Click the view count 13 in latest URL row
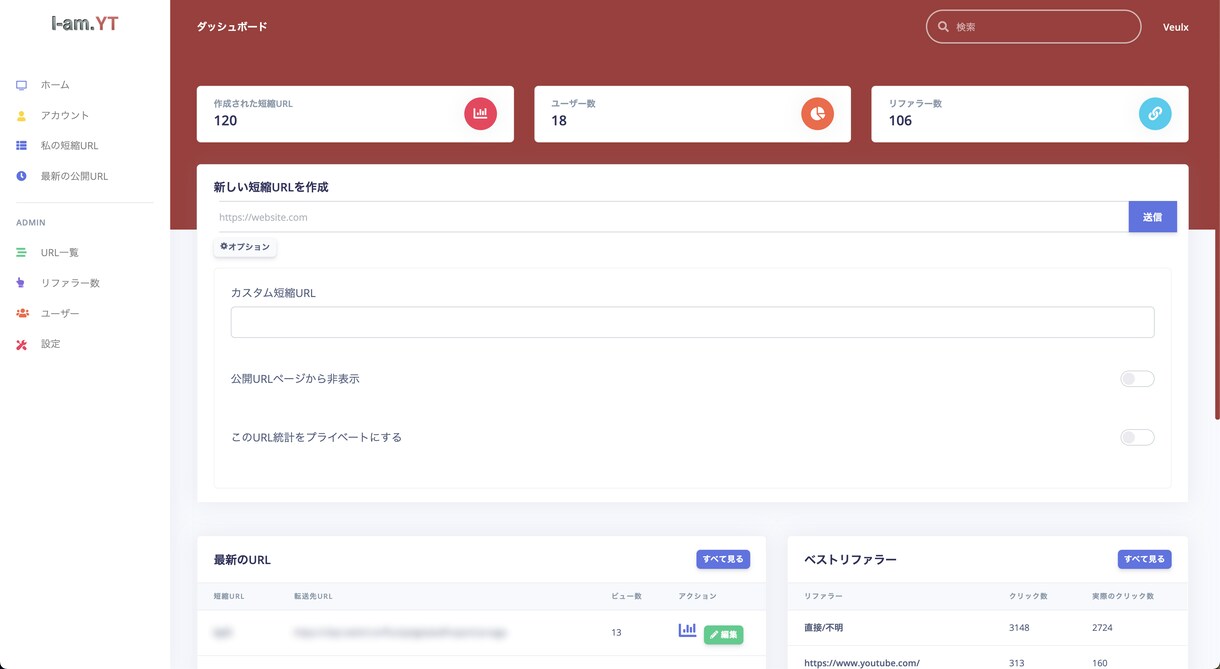The image size is (1220, 669). 616,633
